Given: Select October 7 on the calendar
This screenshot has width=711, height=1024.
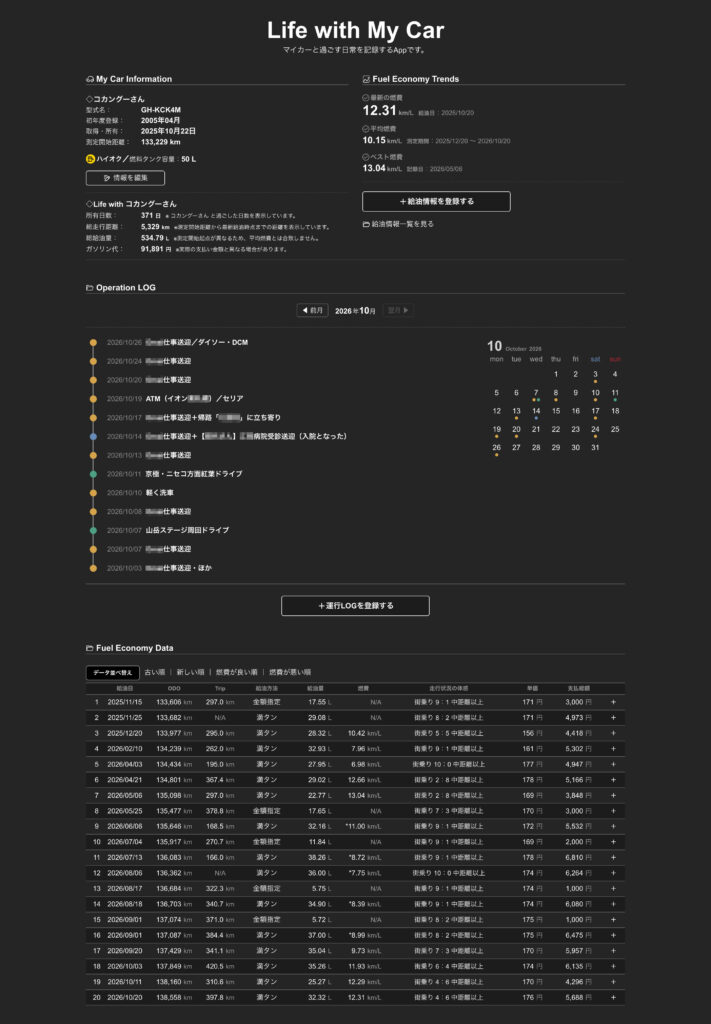Looking at the screenshot, I should pyautogui.click(x=536, y=393).
